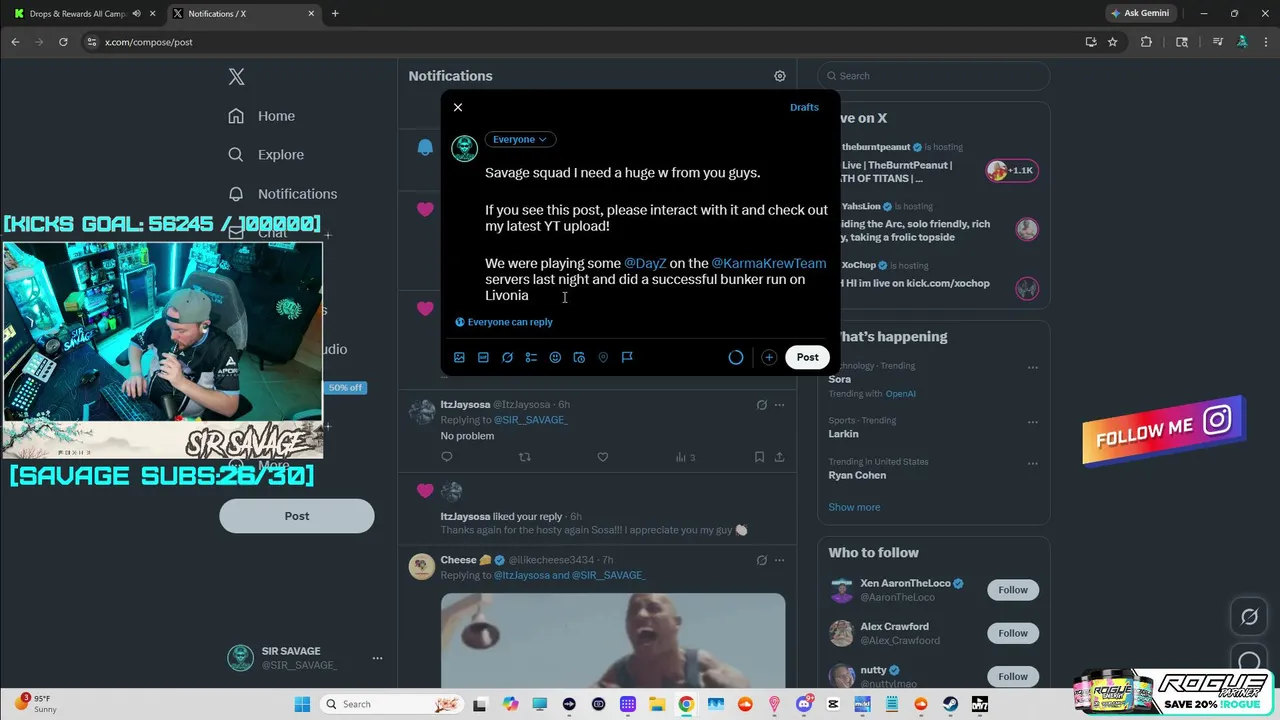Image resolution: width=1280 pixels, height=720 pixels.
Task: Click Ask Gemini button
Action: point(1139,14)
